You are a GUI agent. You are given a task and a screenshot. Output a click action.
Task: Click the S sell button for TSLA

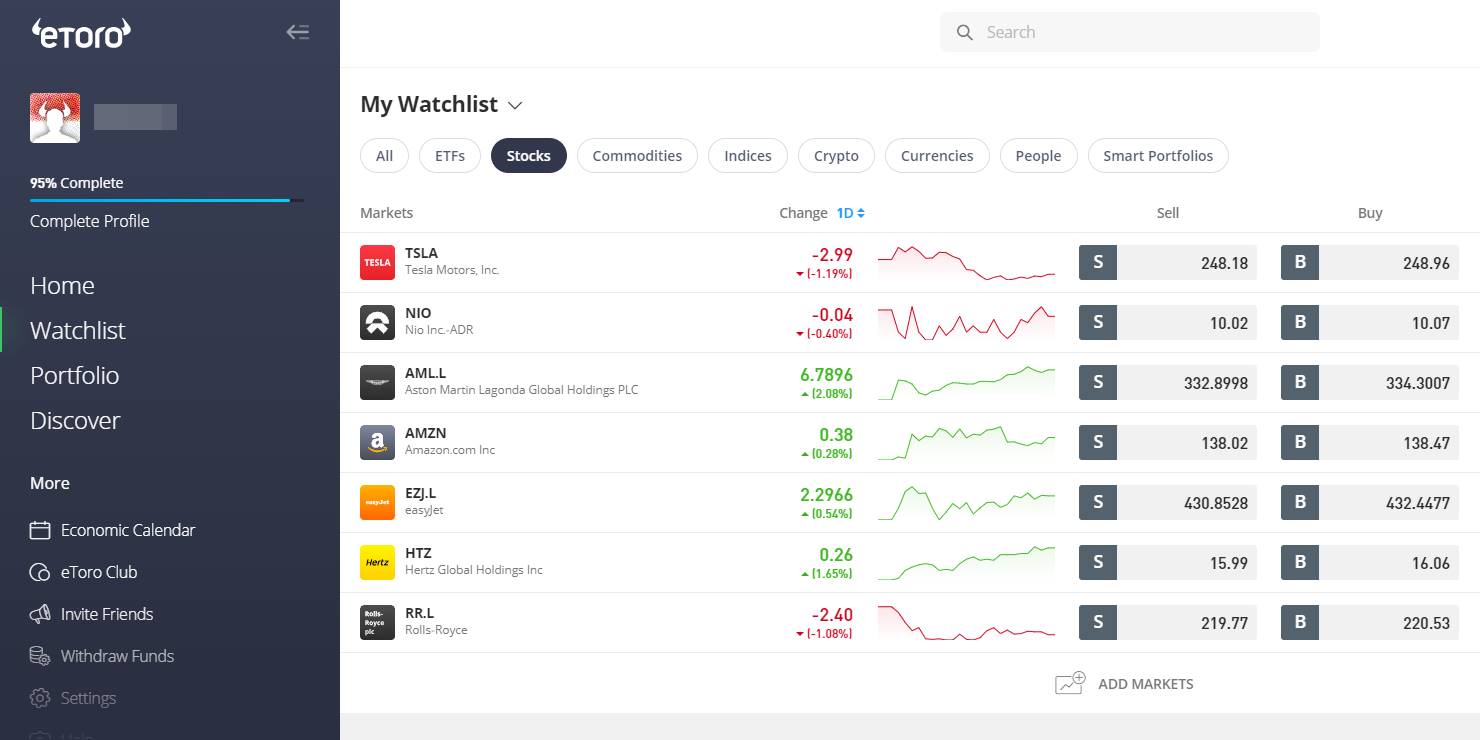click(x=1098, y=263)
